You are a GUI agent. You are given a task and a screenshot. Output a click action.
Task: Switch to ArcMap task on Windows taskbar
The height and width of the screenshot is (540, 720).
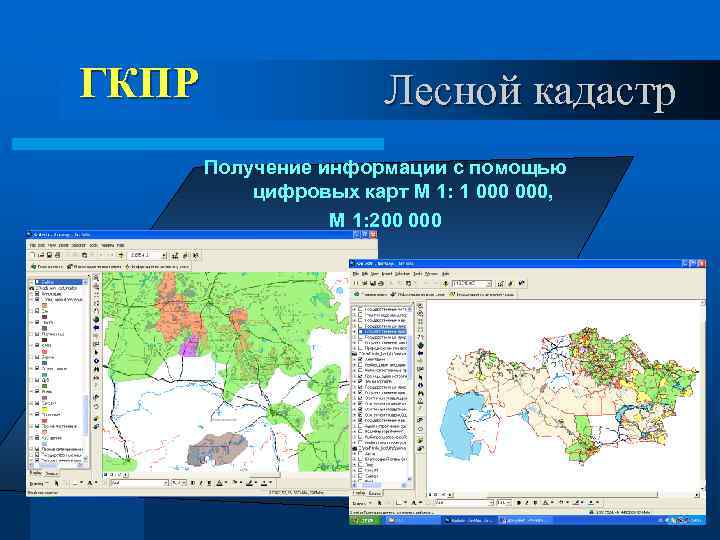tap(470, 520)
